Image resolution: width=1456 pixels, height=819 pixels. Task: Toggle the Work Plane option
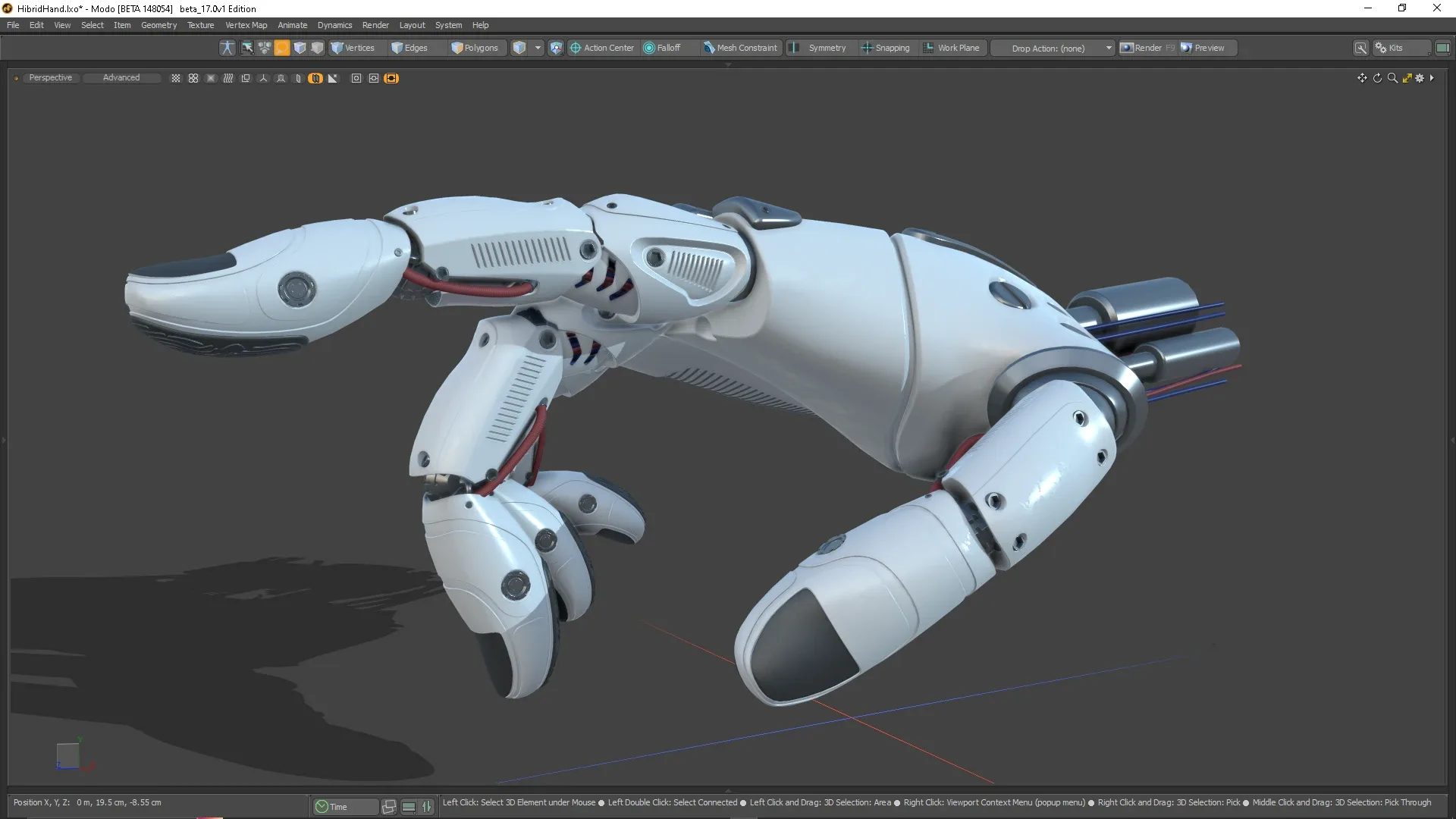coord(952,48)
